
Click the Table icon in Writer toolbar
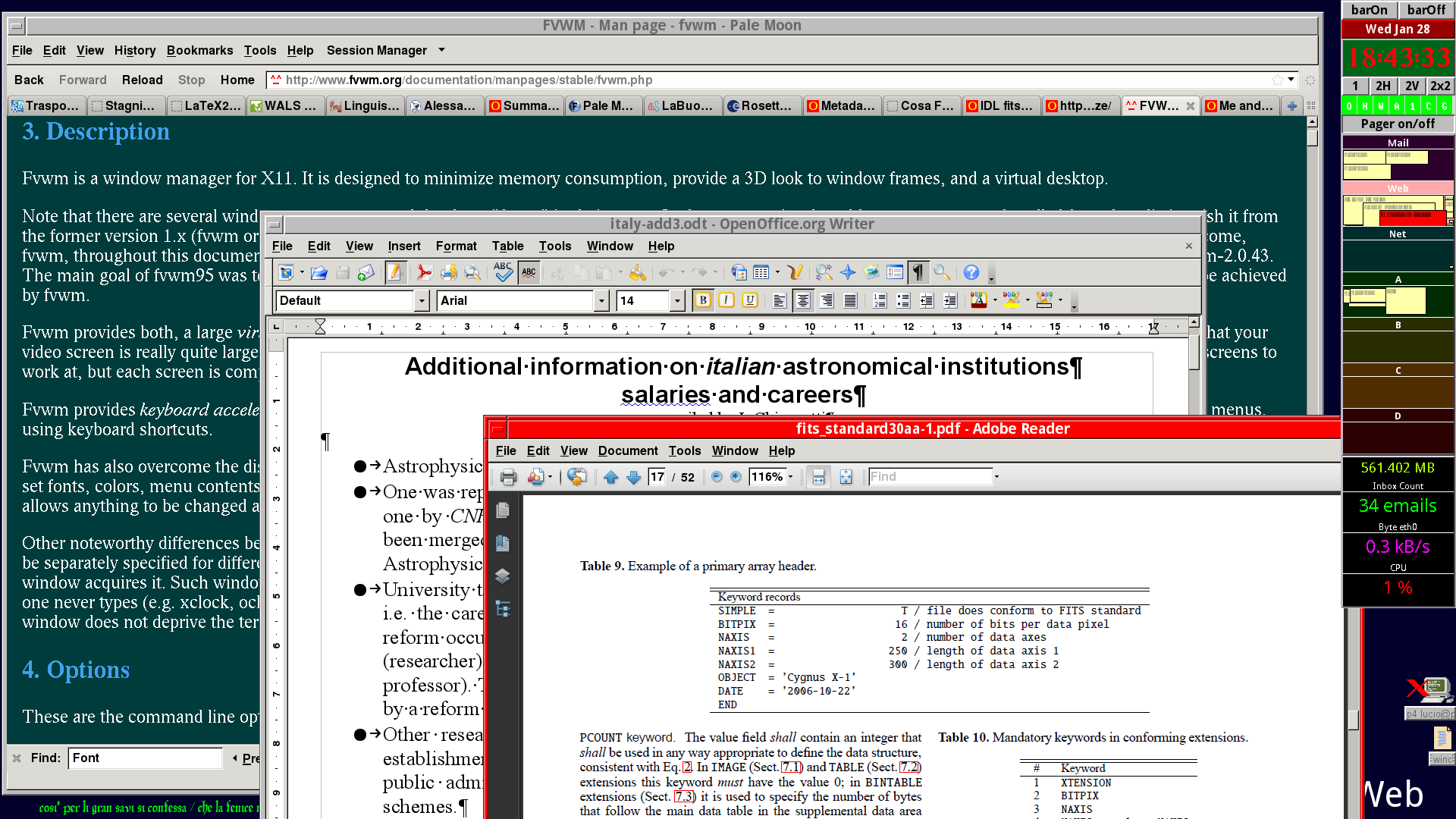click(x=761, y=273)
